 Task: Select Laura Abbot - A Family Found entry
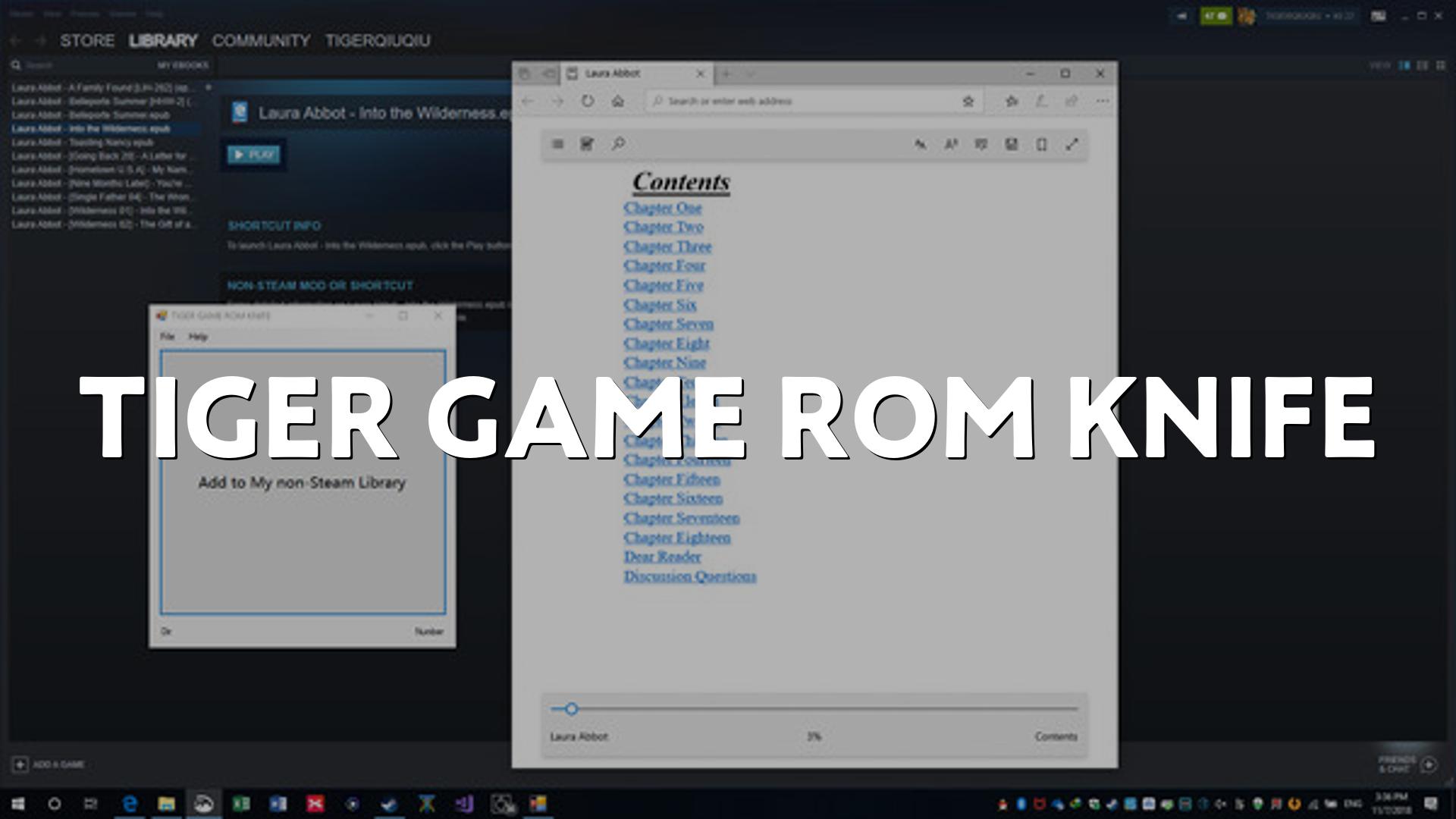(105, 88)
